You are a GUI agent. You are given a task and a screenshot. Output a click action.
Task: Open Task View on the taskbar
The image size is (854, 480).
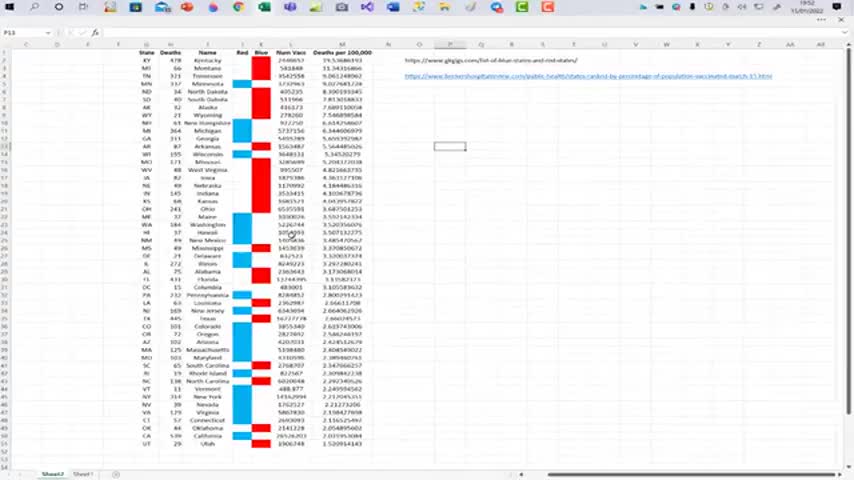tap(83, 7)
